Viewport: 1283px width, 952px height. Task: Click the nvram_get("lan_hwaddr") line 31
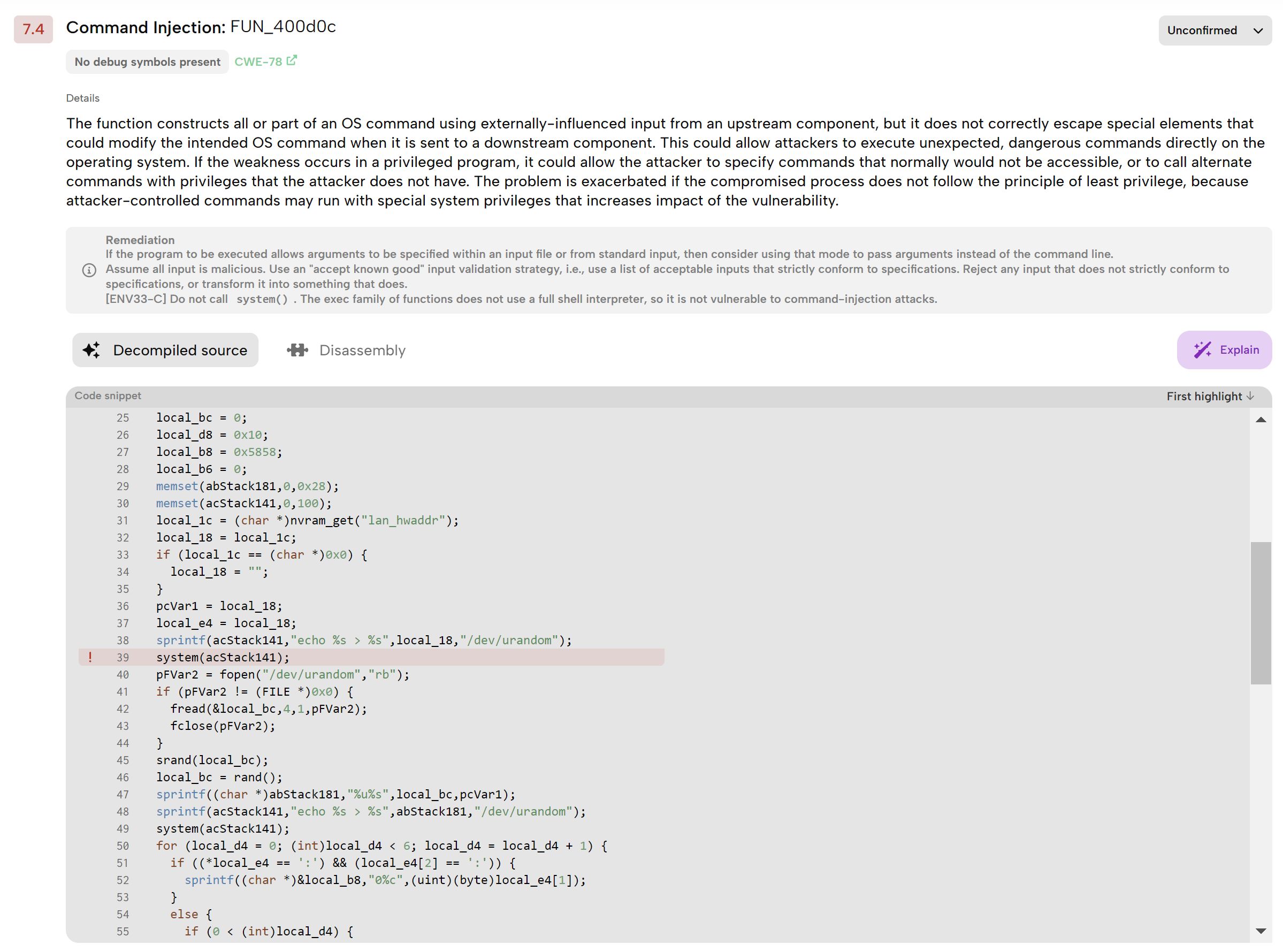307,520
